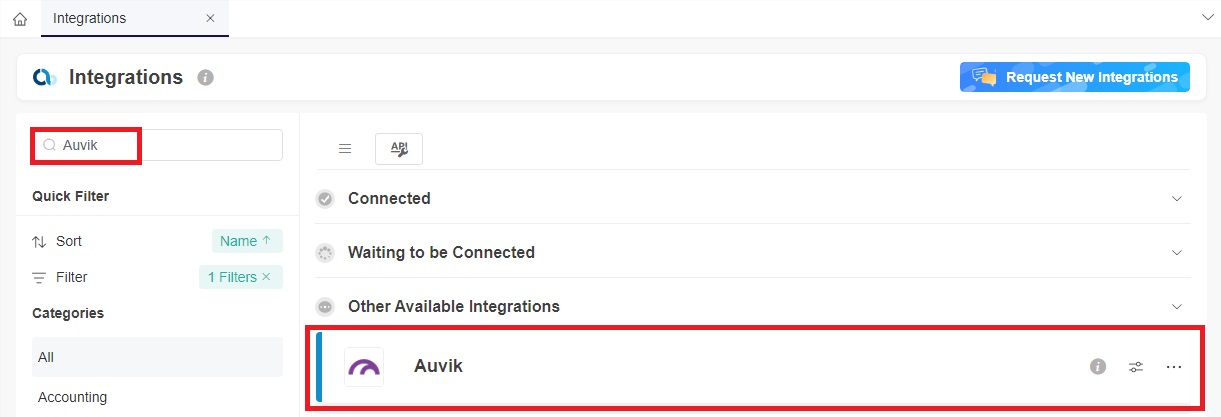Image resolution: width=1221 pixels, height=417 pixels.
Task: Open the API settings icon
Action: [399, 149]
